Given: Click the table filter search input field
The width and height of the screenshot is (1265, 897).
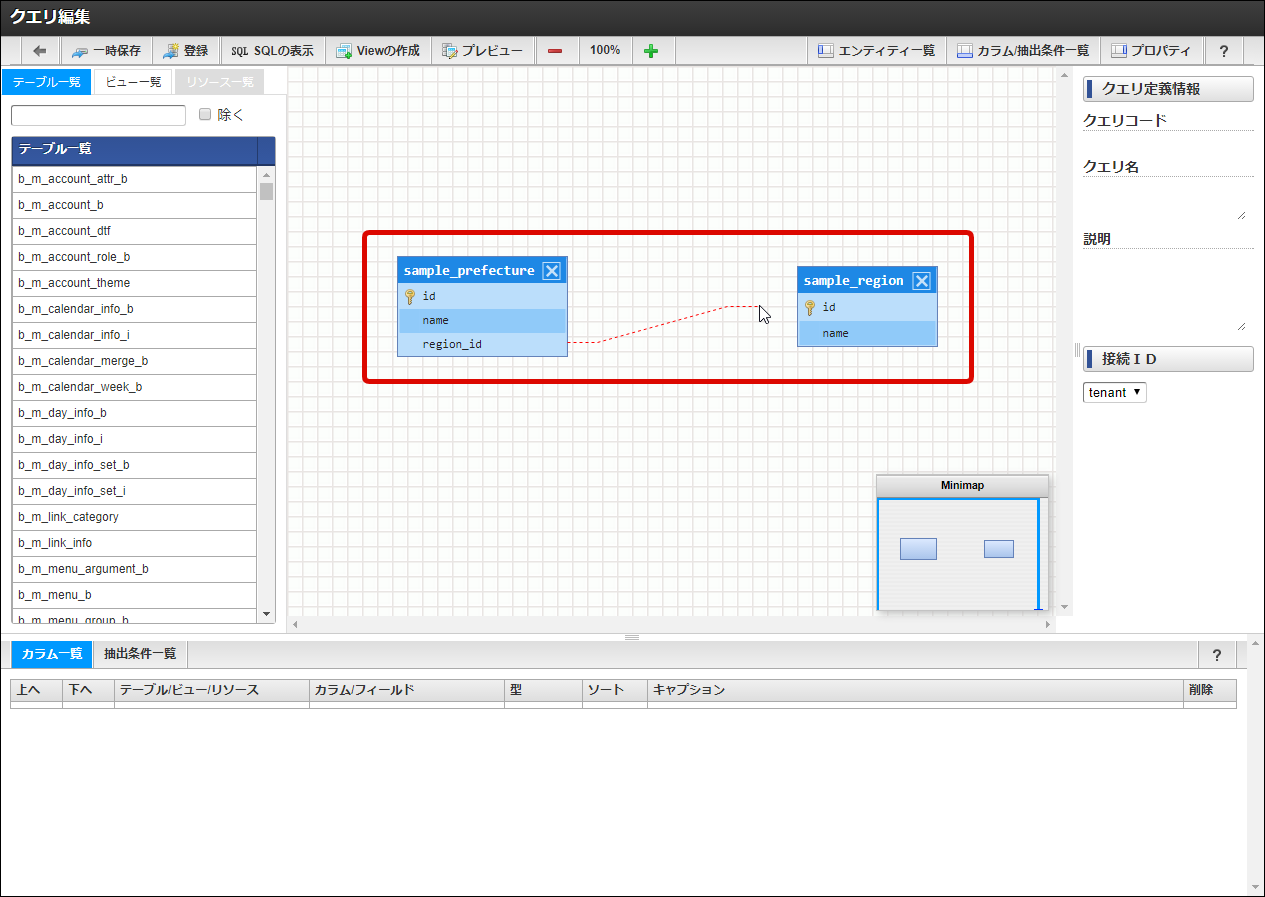Looking at the screenshot, I should 98,115.
